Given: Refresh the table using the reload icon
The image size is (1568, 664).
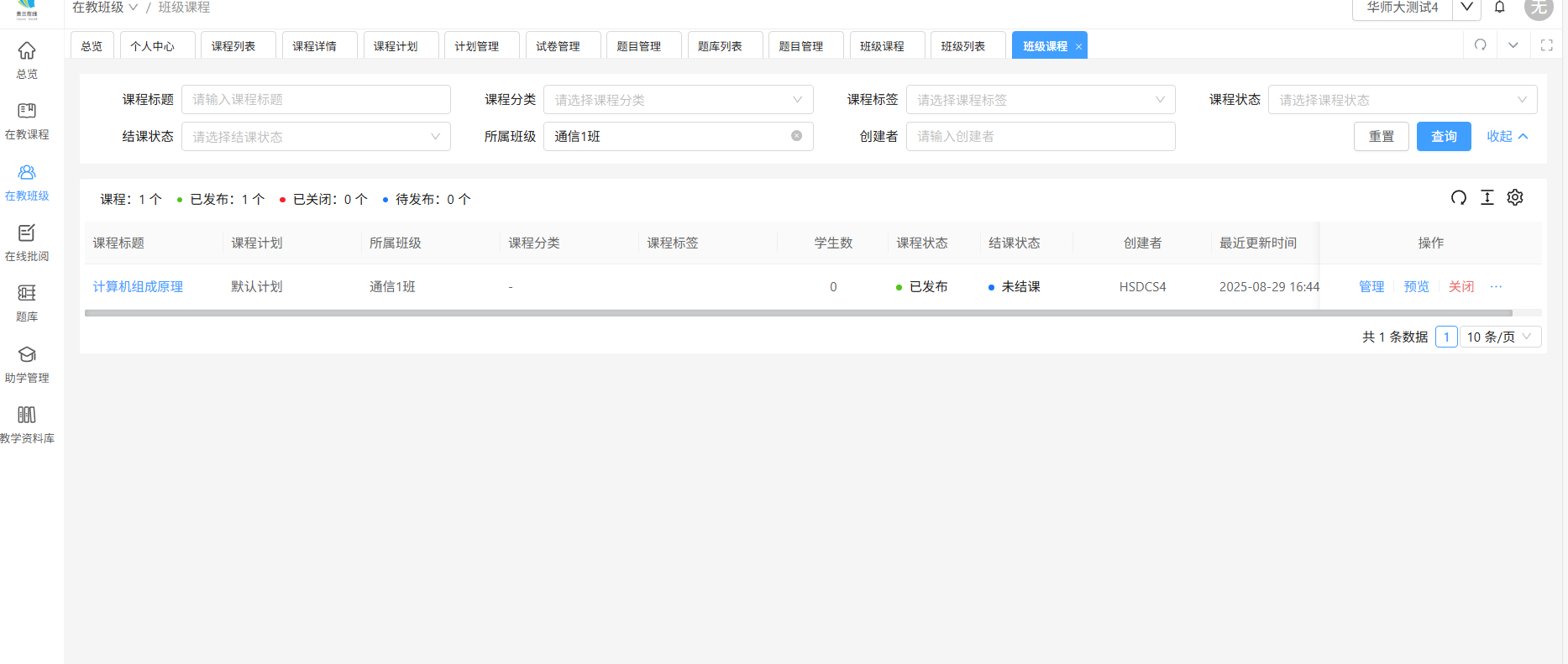Looking at the screenshot, I should 1459,197.
